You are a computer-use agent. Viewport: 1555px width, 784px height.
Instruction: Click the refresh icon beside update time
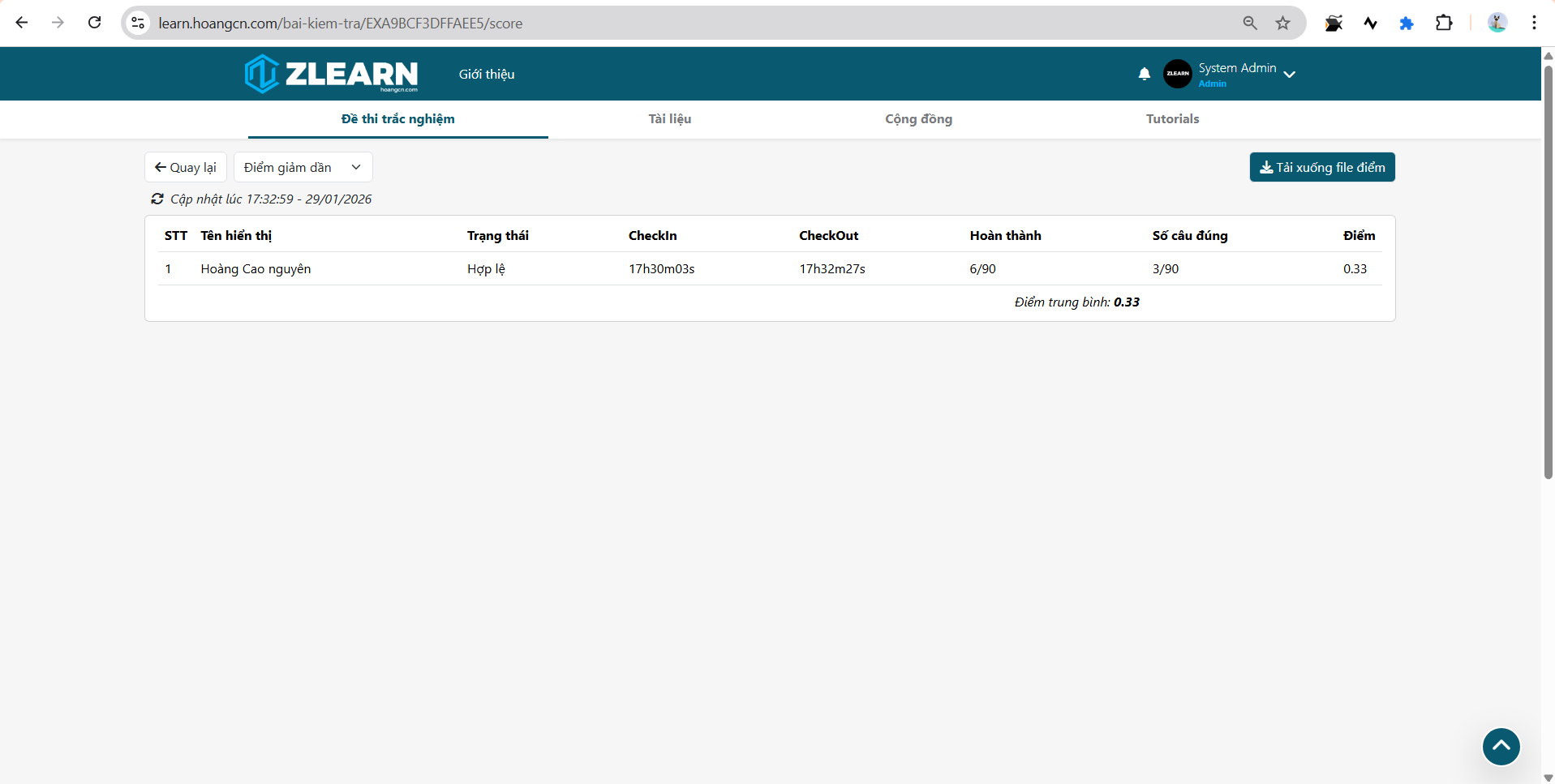pos(157,199)
